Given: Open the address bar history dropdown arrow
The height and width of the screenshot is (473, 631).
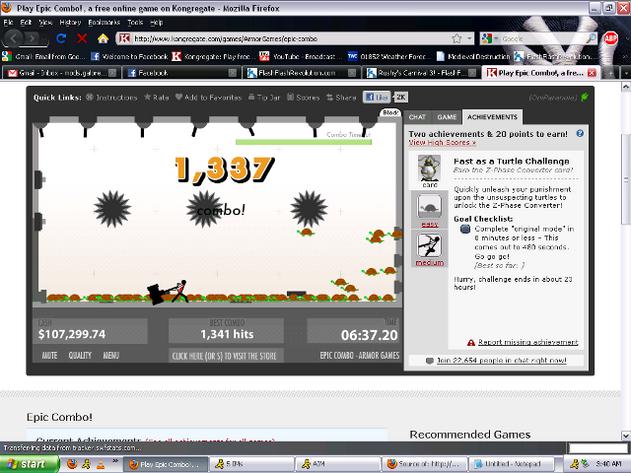Looking at the screenshot, I should coord(469,39).
